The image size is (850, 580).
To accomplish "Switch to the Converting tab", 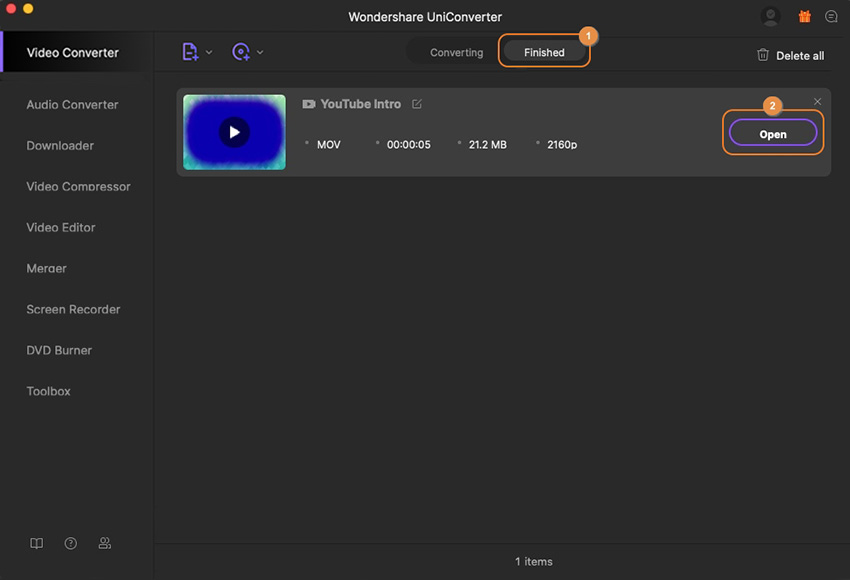I will (456, 53).
